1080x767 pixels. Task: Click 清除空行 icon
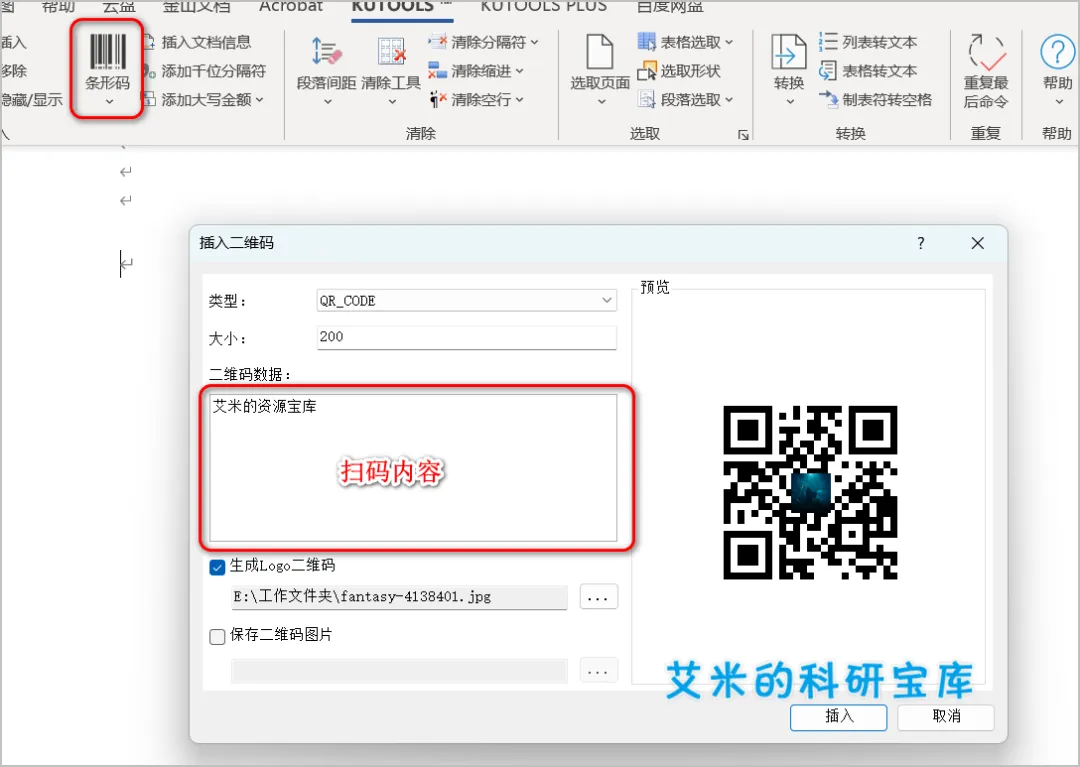437,100
